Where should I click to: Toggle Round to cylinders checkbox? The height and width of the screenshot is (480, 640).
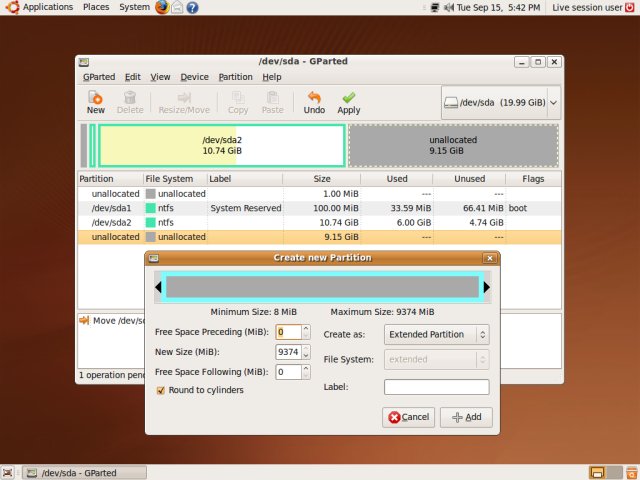(161, 390)
